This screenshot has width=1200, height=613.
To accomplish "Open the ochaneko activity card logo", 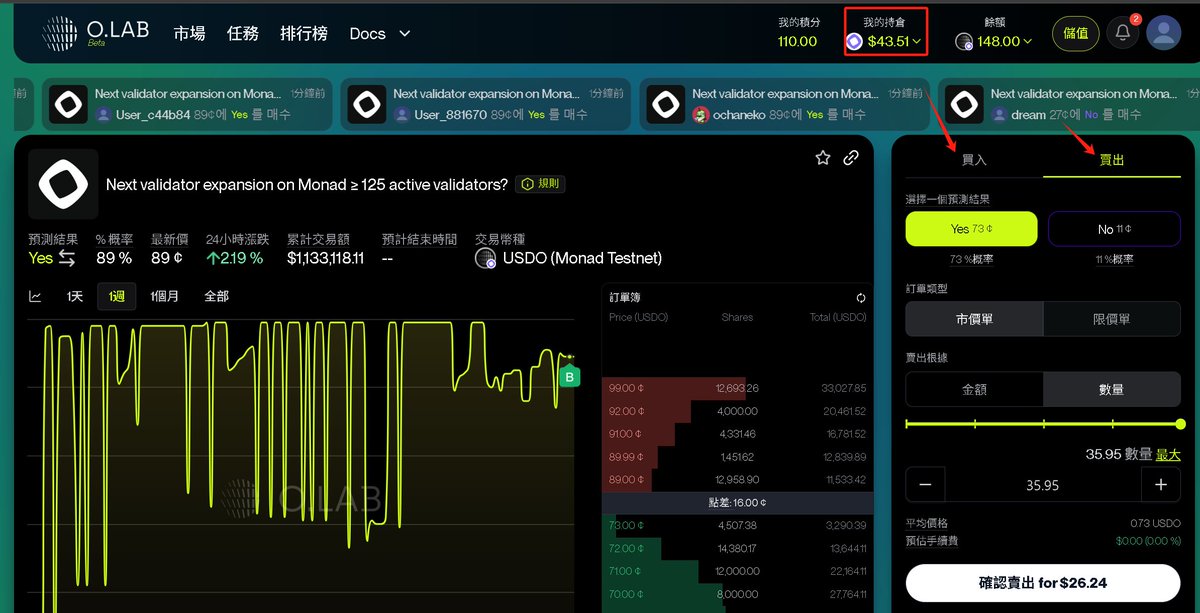I will point(666,104).
